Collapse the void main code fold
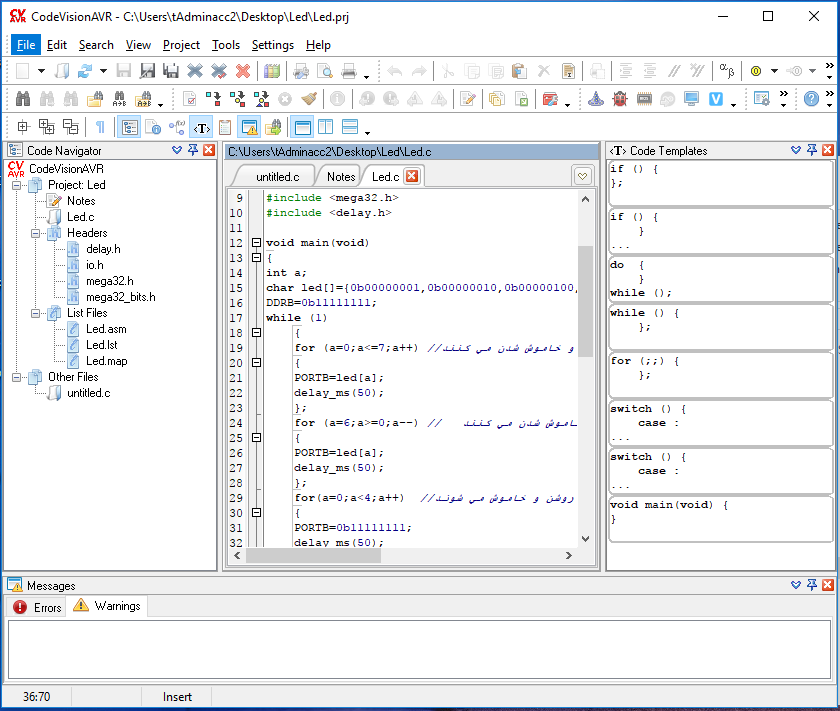The height and width of the screenshot is (711, 840). tap(257, 243)
